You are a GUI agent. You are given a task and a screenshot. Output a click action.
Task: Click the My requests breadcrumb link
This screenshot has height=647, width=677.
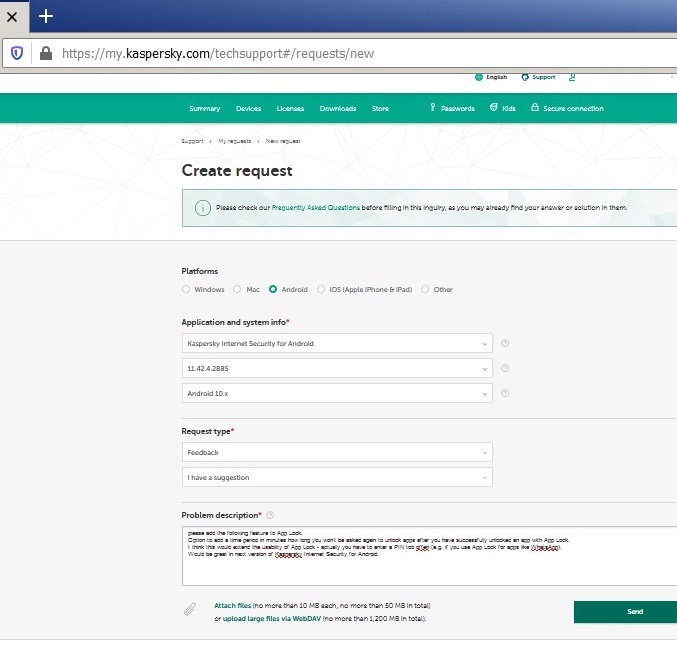tap(234, 141)
